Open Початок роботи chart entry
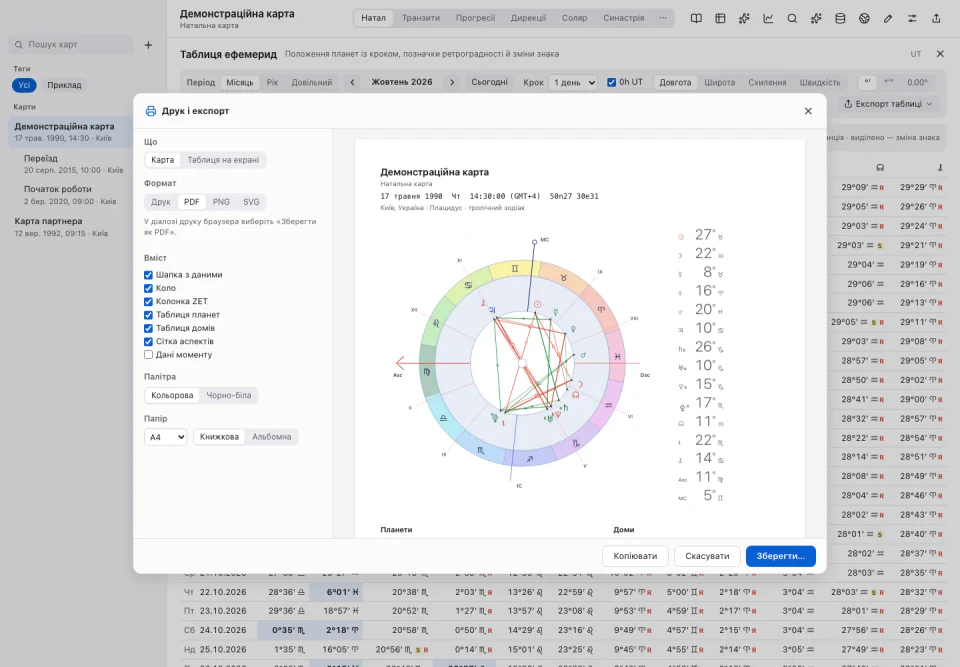The width and height of the screenshot is (960, 667). coord(72,195)
